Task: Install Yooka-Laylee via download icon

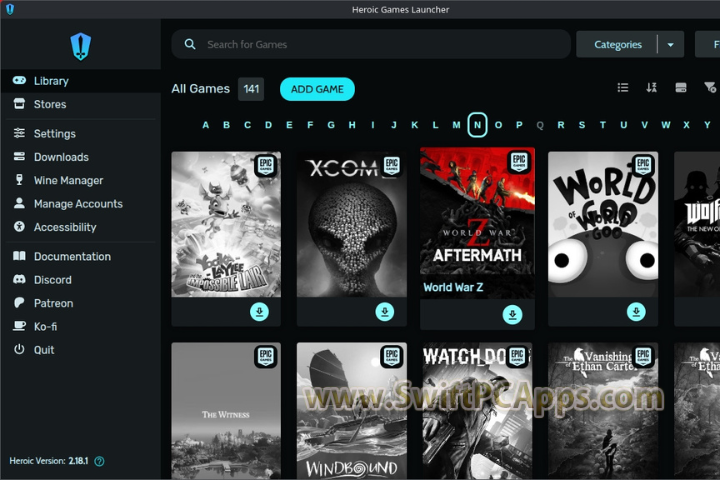Action: point(259,312)
